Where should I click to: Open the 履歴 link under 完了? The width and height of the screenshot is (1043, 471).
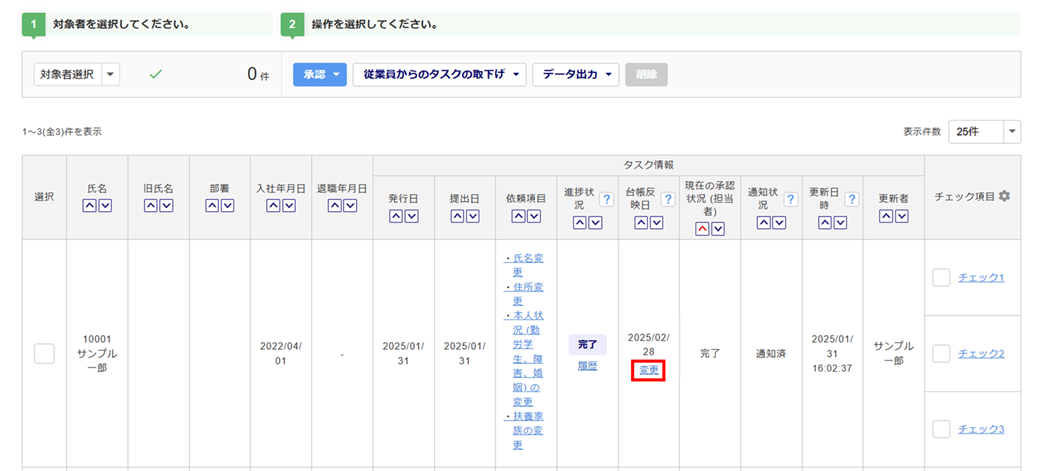tap(587, 366)
